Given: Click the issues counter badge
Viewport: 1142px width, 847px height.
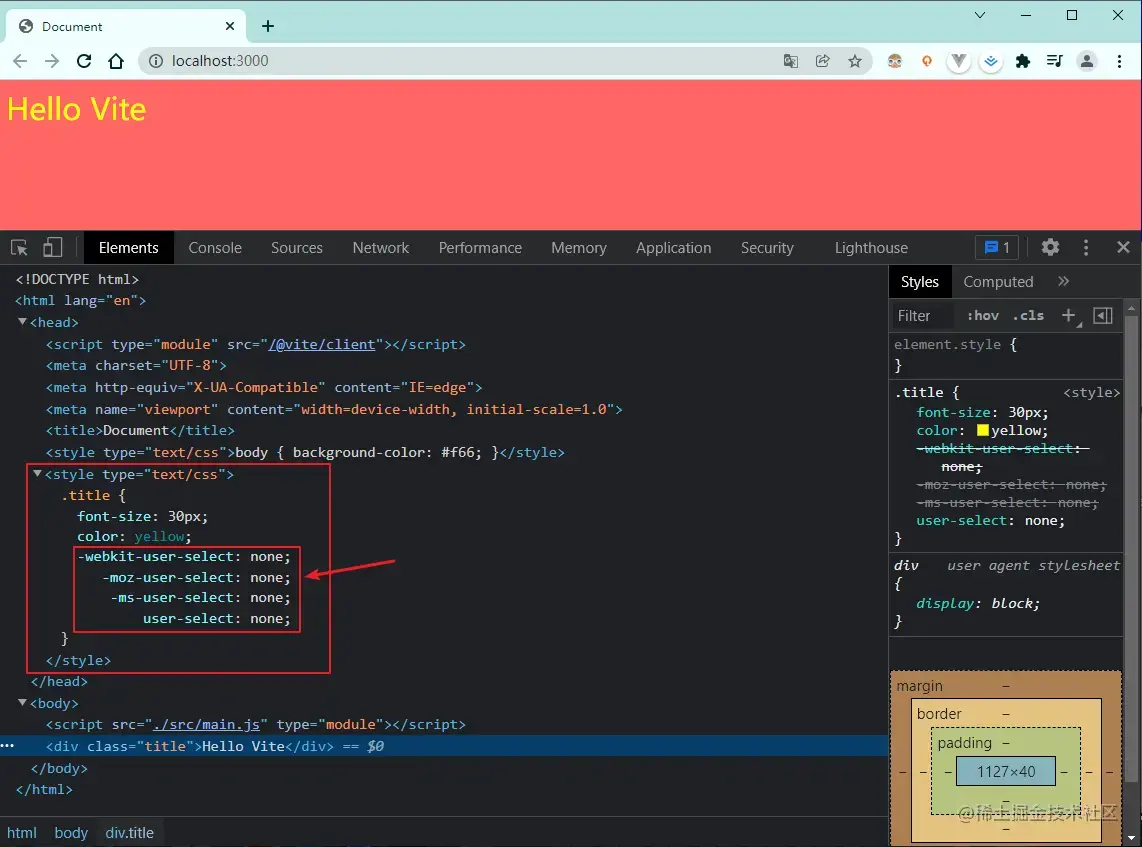Looking at the screenshot, I should pyautogui.click(x=996, y=248).
